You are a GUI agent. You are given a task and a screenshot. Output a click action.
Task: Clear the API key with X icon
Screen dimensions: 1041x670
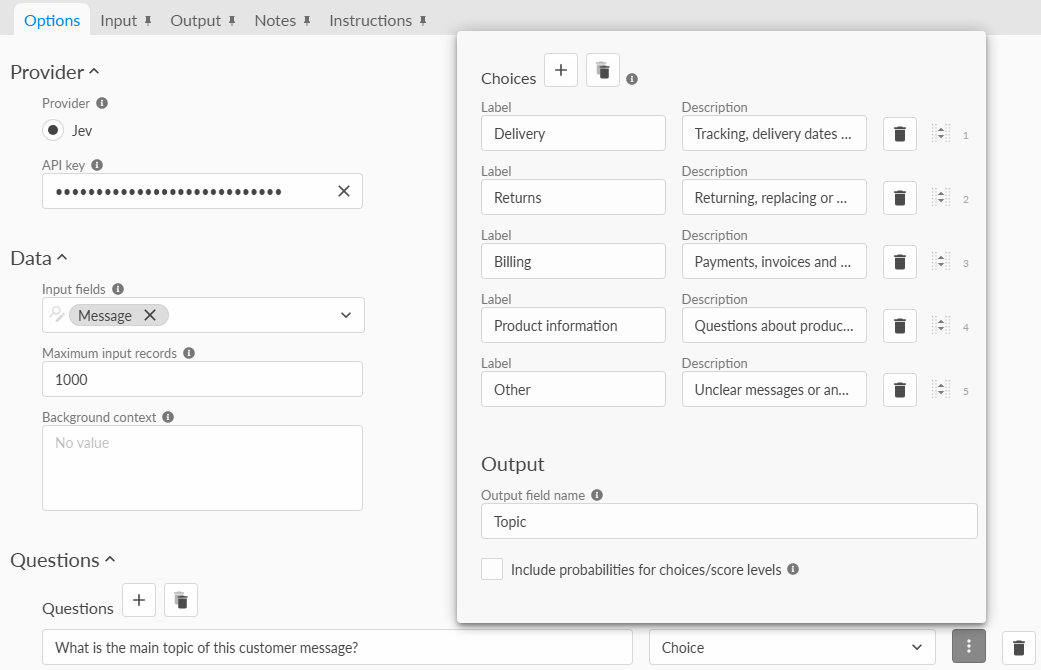(344, 191)
